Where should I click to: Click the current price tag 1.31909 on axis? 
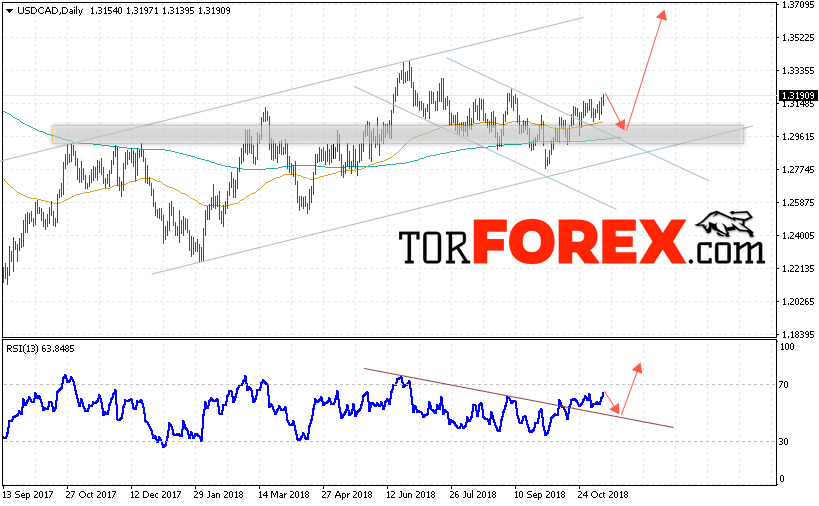pos(798,96)
